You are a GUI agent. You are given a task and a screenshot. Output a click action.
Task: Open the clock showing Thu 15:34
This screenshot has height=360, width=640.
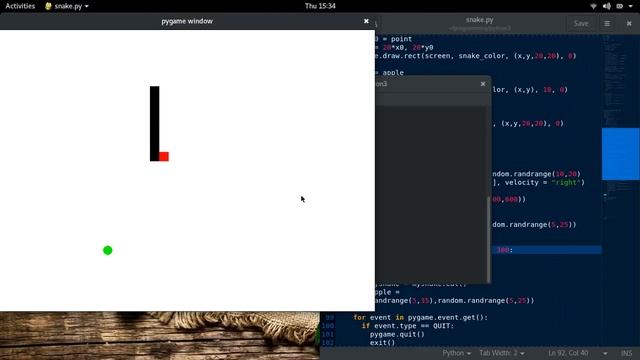[320, 6]
